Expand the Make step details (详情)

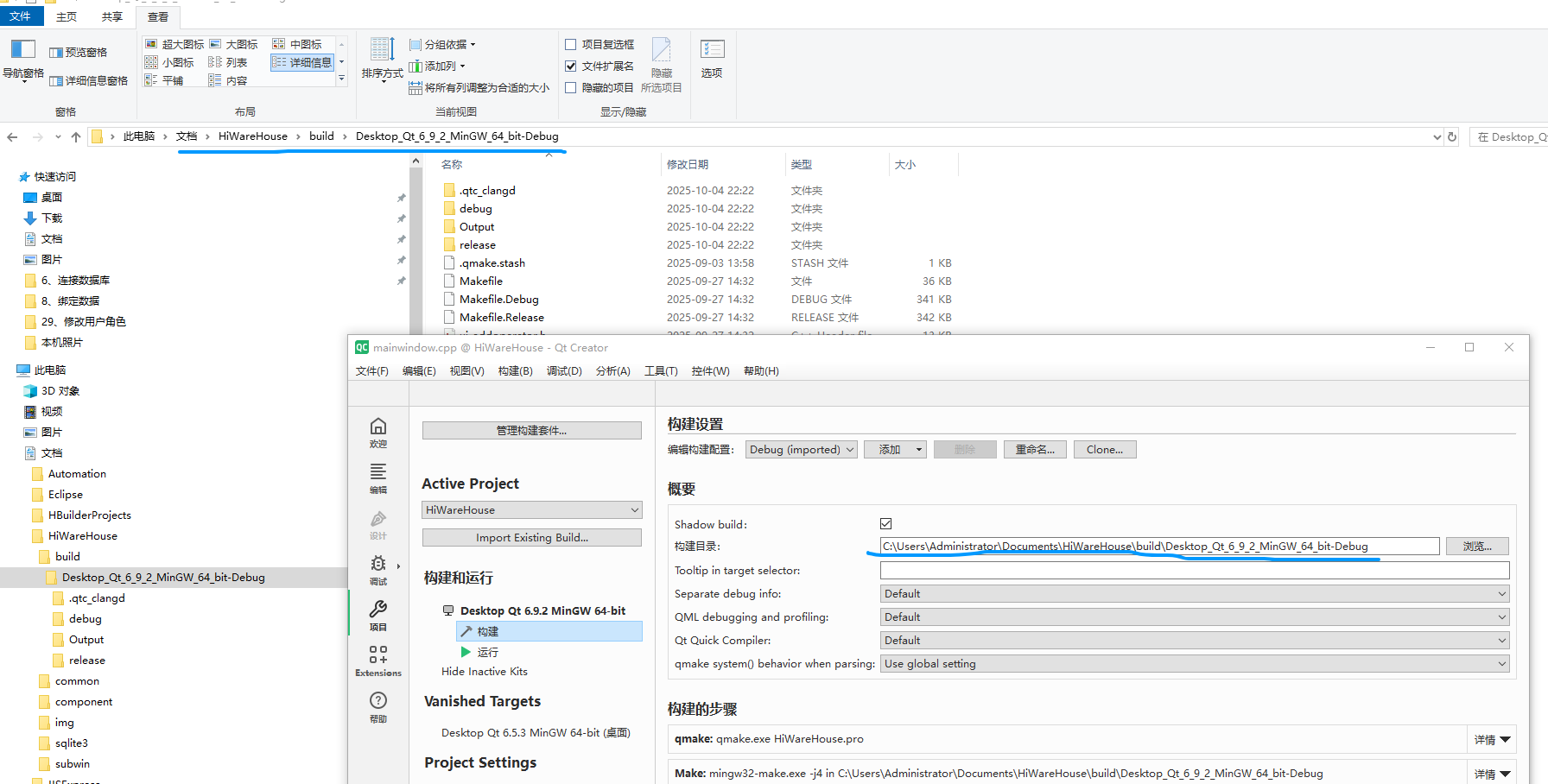coord(1492,774)
